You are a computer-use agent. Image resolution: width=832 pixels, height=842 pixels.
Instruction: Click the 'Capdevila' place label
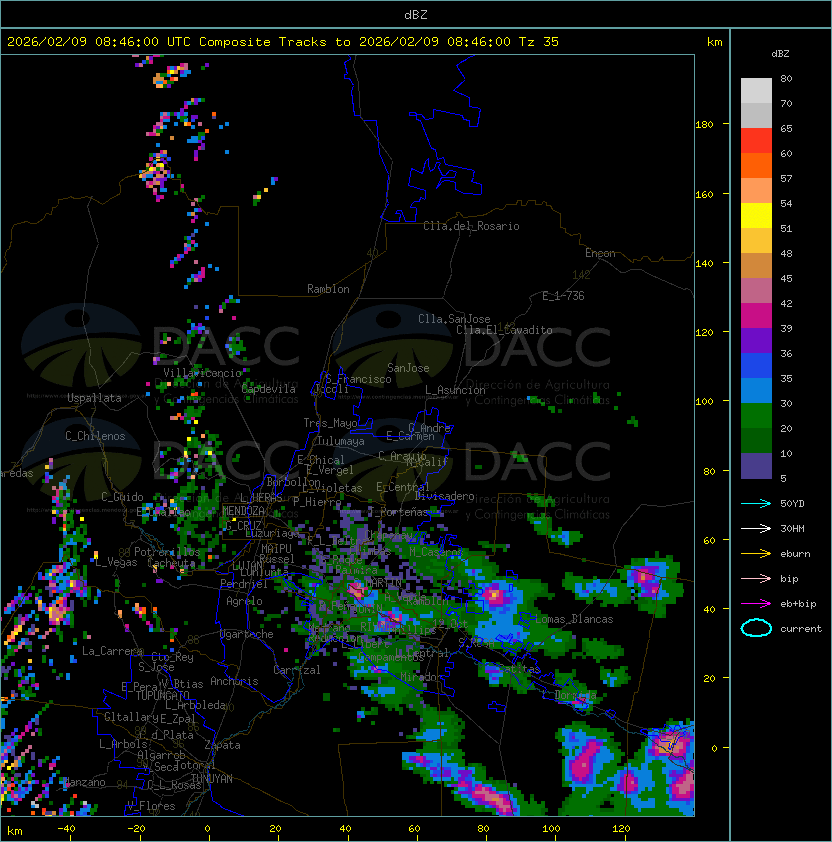tap(269, 389)
